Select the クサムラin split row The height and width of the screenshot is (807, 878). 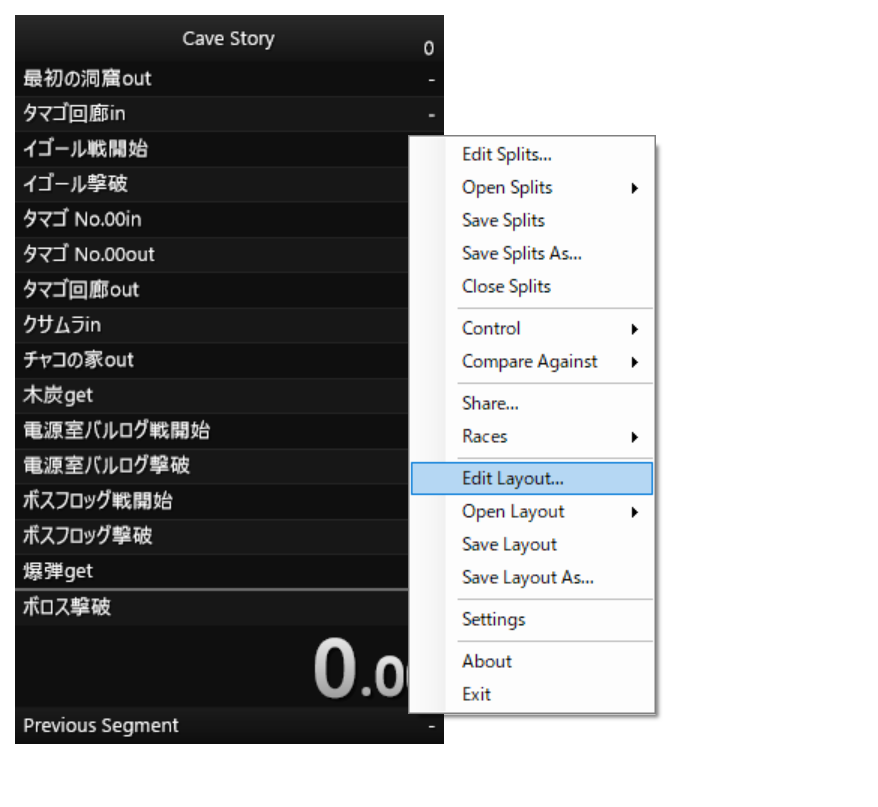(212, 325)
